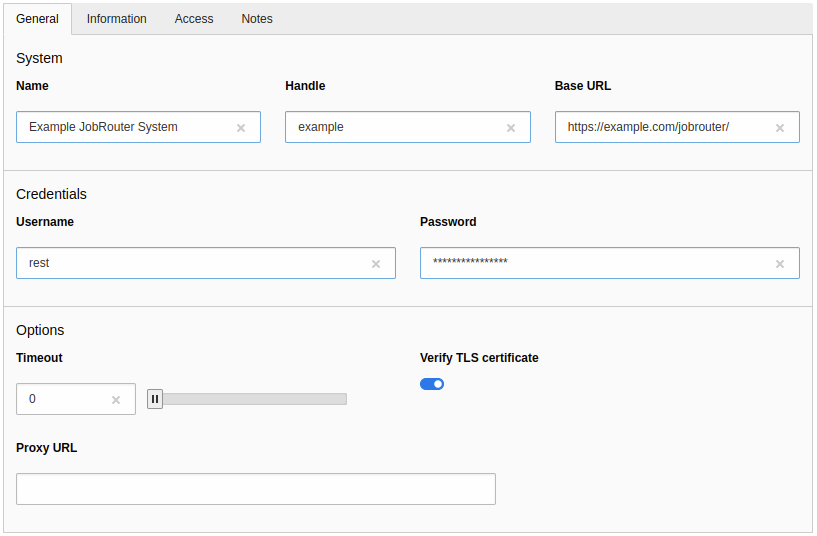The width and height of the screenshot is (817, 536).
Task: Clear the Password field using its X icon
Action: pyautogui.click(x=780, y=264)
